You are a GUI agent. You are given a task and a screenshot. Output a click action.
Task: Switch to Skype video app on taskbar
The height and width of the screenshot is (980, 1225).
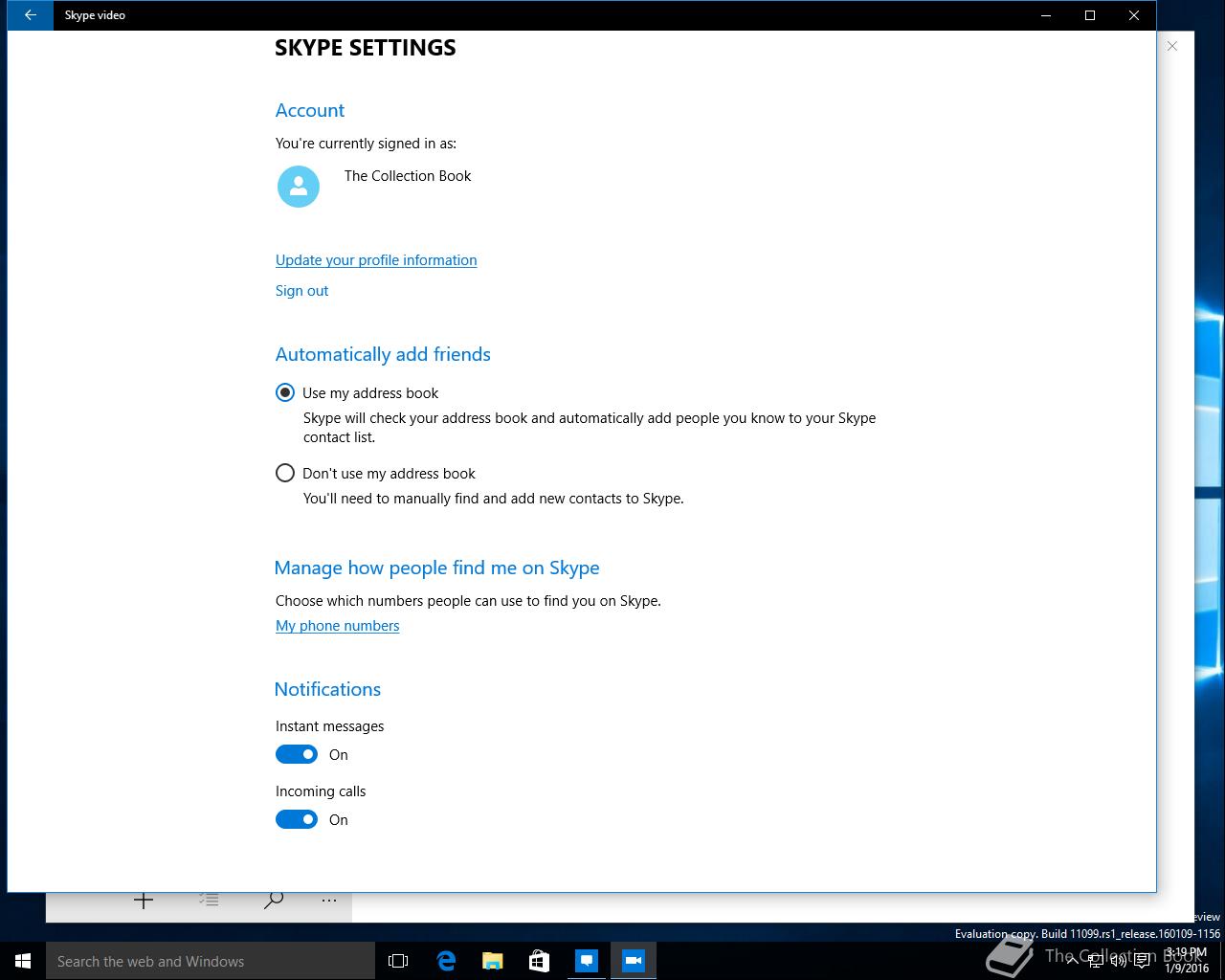coord(634,961)
